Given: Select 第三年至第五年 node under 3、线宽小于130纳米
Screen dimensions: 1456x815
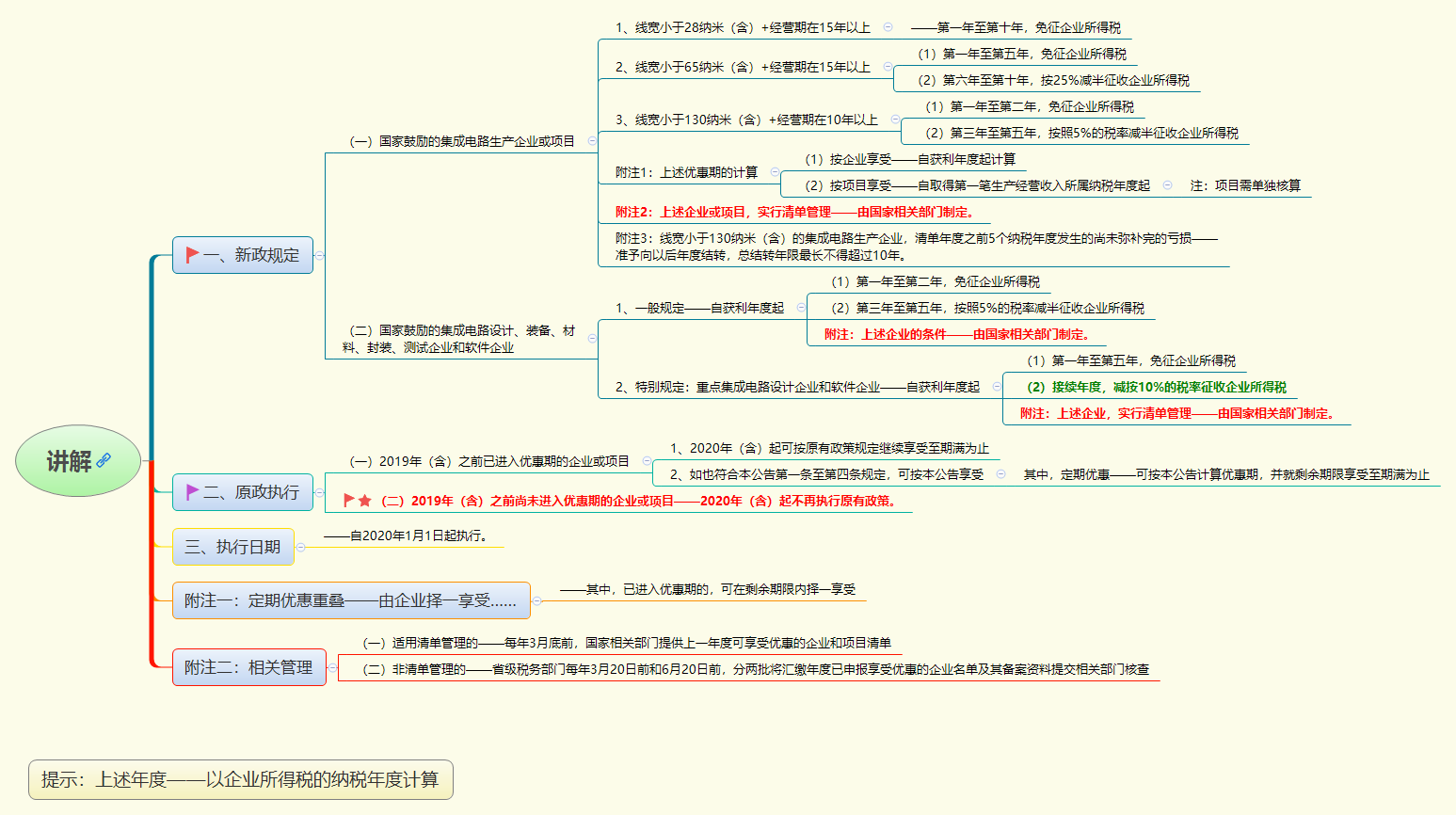Looking at the screenshot, I should click(x=1081, y=133).
